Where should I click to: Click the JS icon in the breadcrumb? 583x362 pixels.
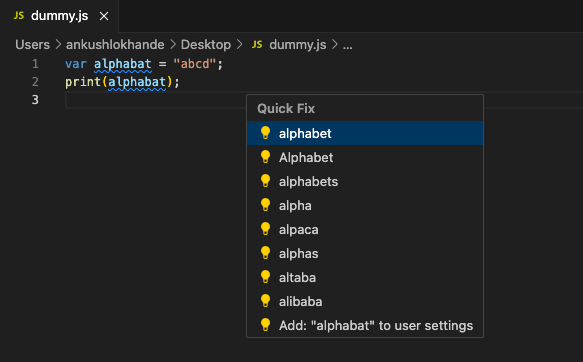(x=257, y=45)
